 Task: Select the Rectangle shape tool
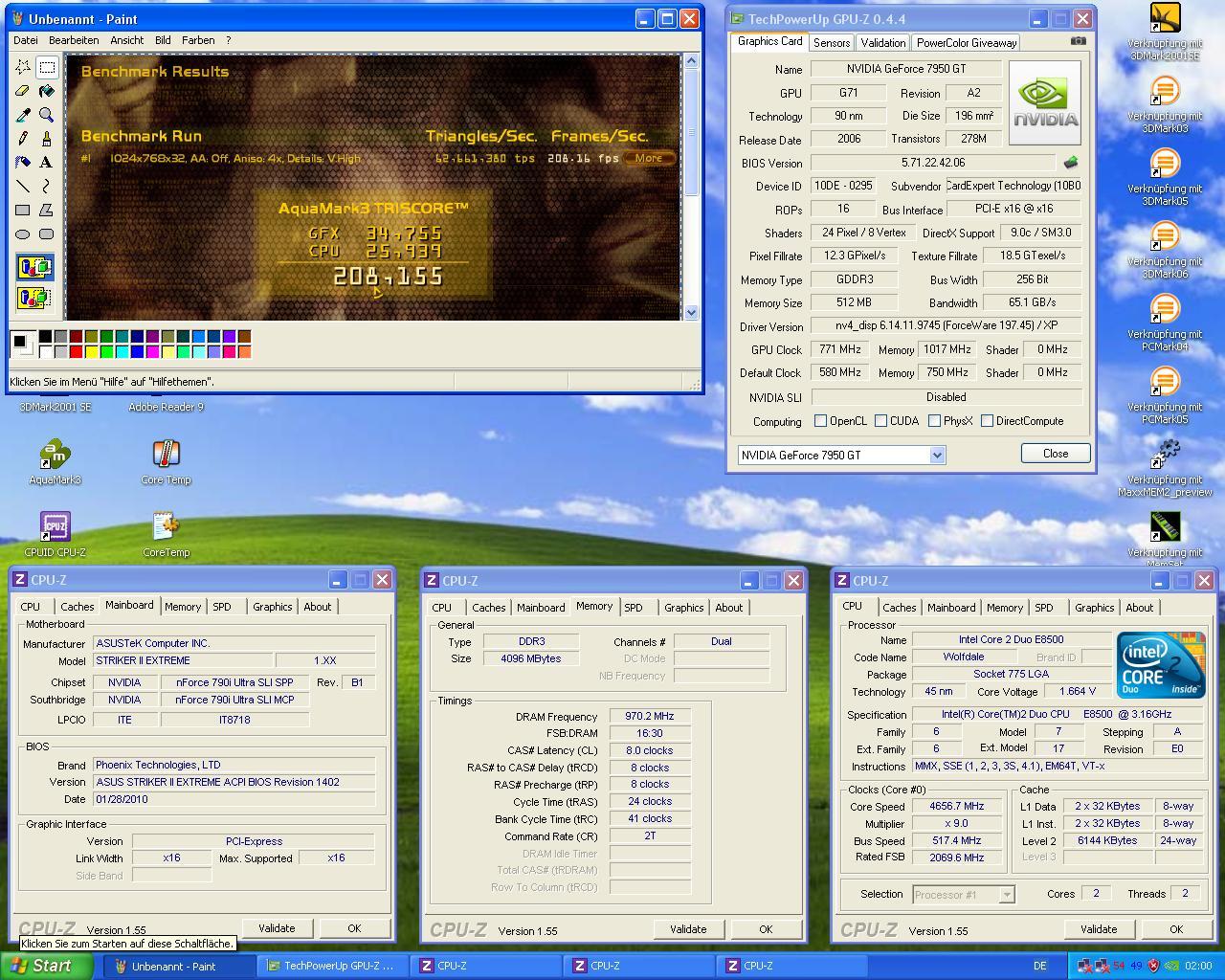click(22, 211)
